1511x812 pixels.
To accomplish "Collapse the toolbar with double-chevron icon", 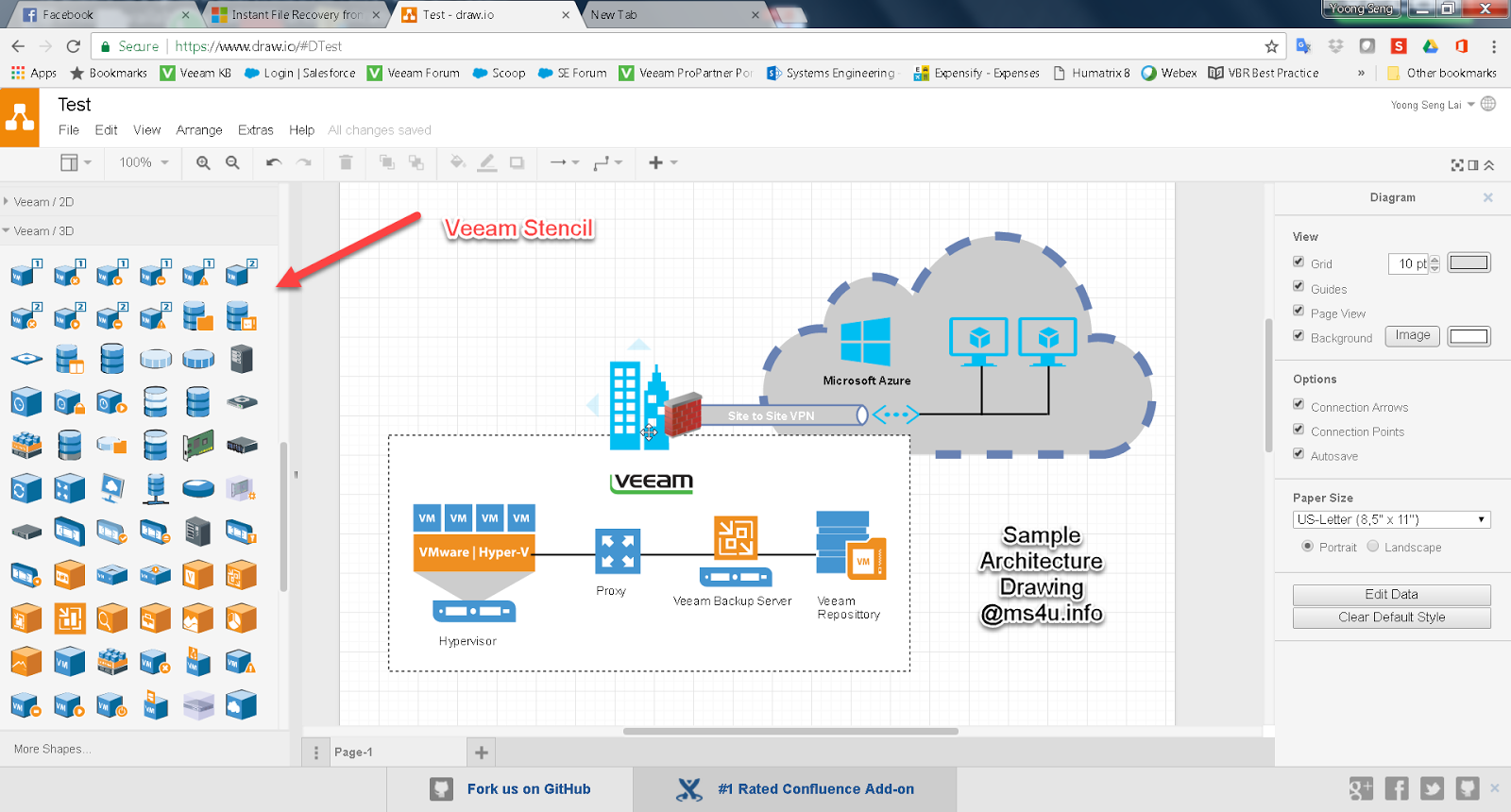I will [1489, 165].
